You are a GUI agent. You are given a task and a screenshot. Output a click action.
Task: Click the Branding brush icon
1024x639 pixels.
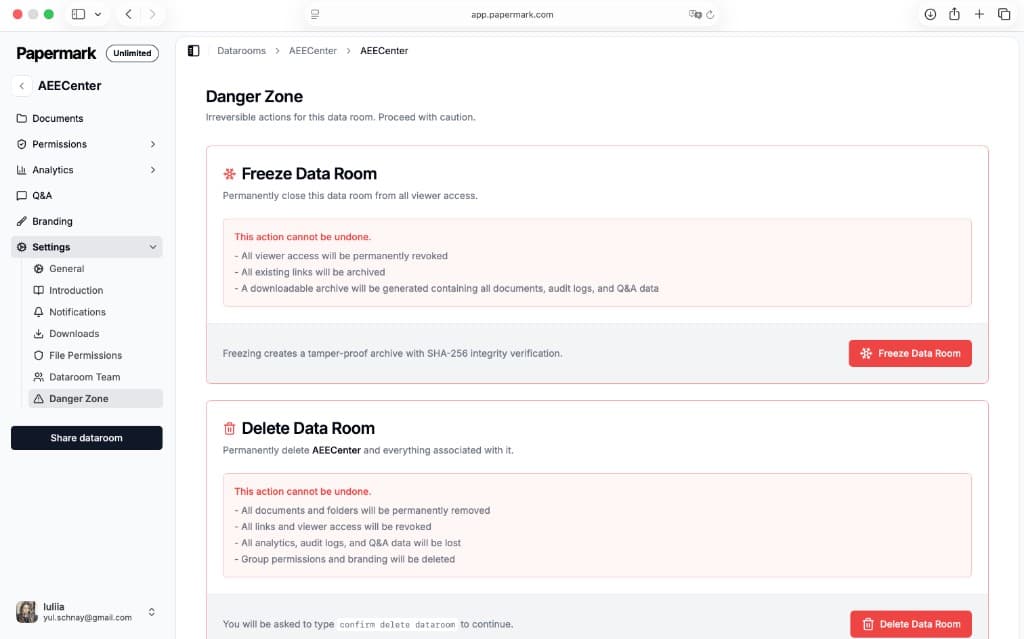click(x=22, y=221)
